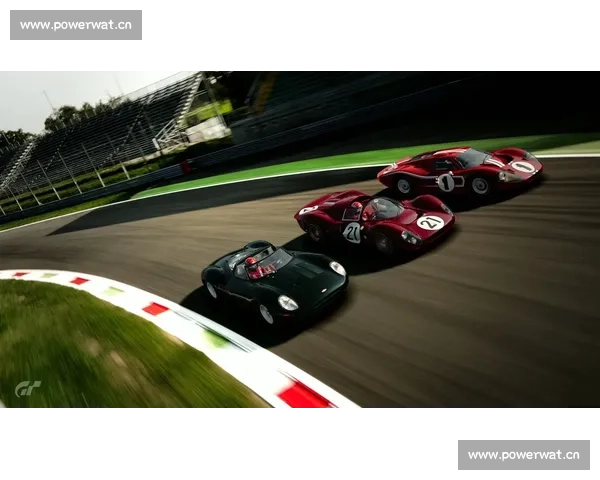Click the leading red car's hood roundel

click(522, 166)
